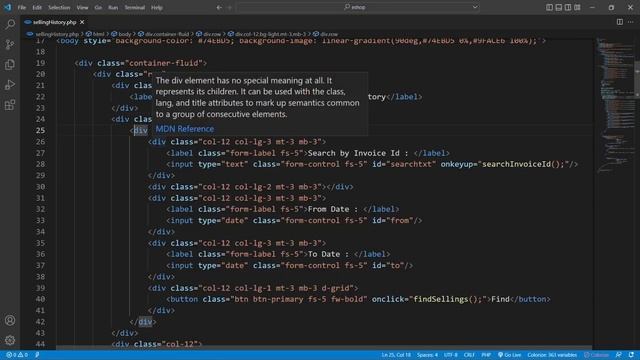Click 'btn btn-primary fs-5 fw-bold' class string
This screenshot has height=360, width=640.
tap(299, 299)
